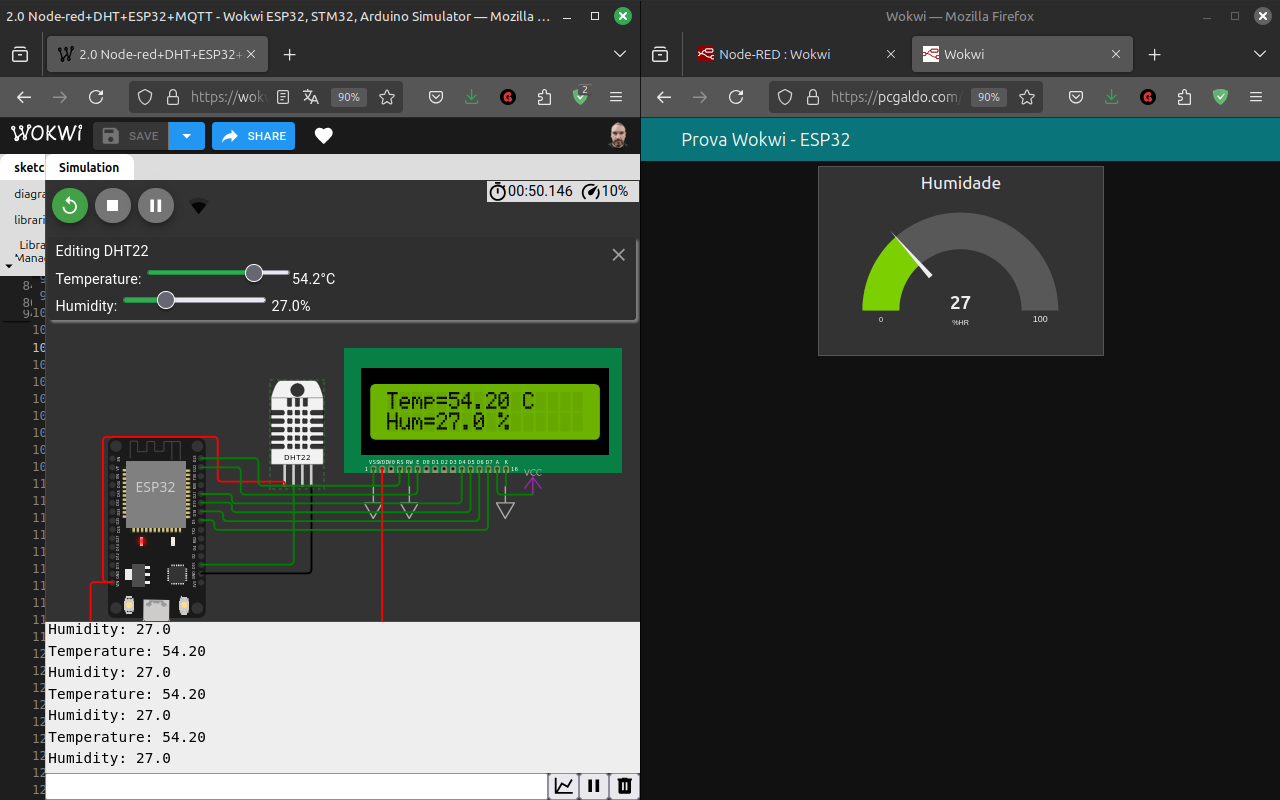Viewport: 1280px width, 800px height.
Task: Pause serial monitor output
Action: (594, 786)
